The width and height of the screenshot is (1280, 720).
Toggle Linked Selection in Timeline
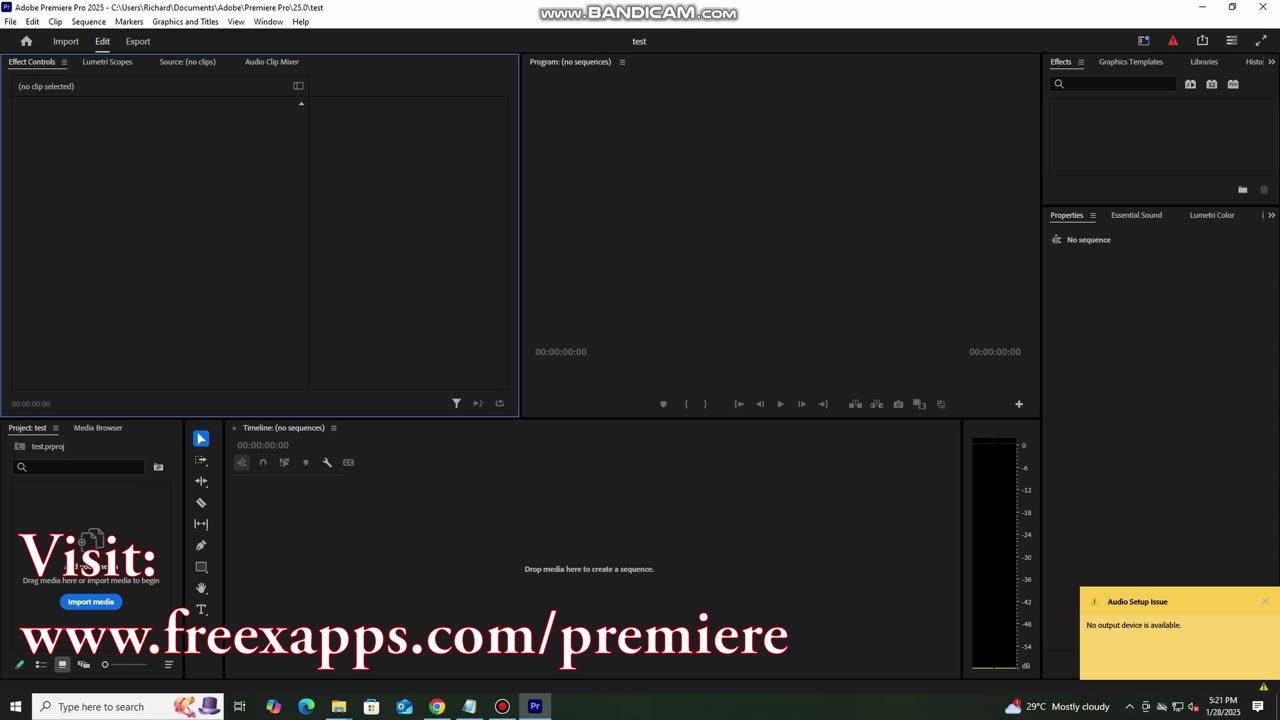pos(284,462)
